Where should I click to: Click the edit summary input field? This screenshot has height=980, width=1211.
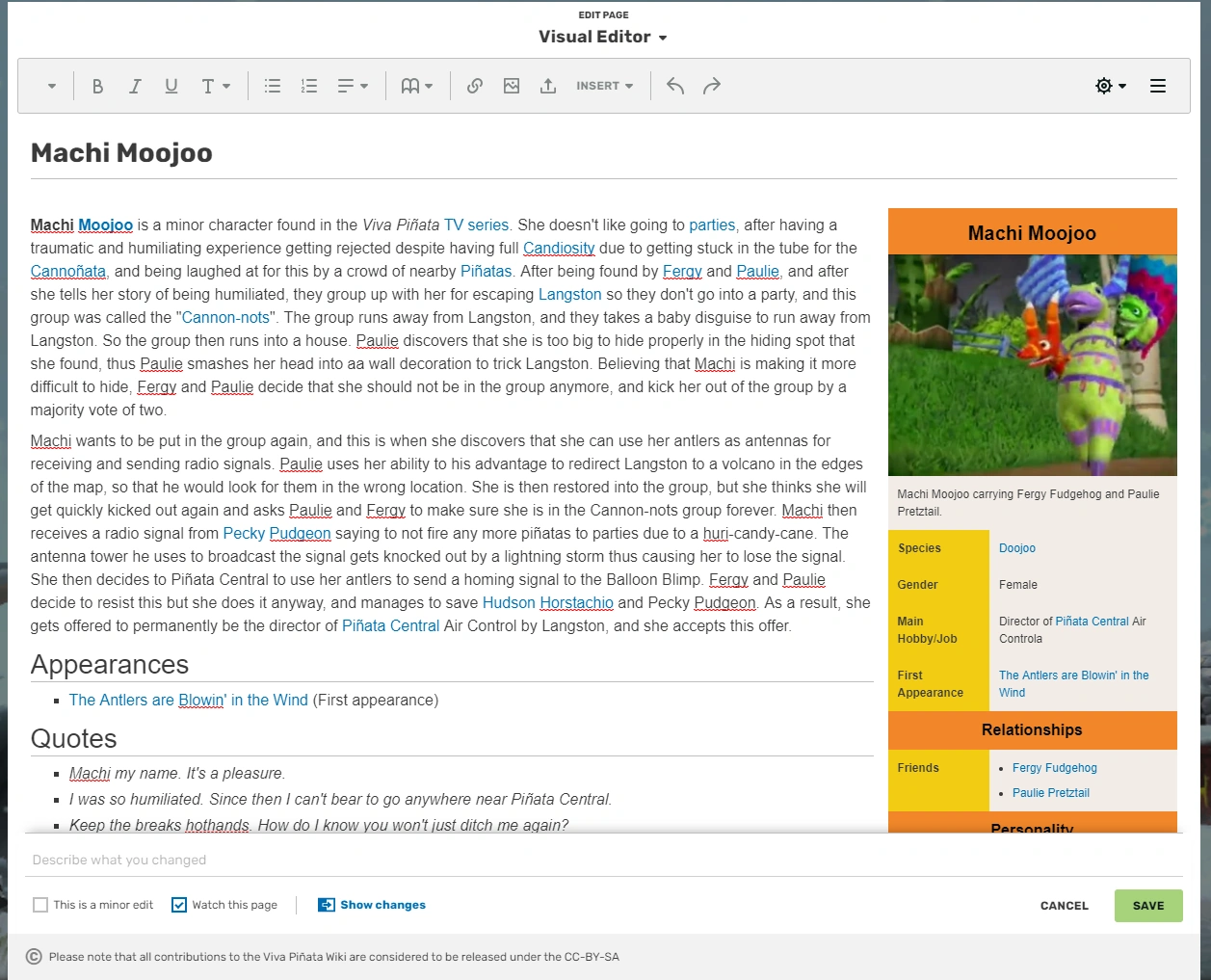pyautogui.click(x=603, y=860)
